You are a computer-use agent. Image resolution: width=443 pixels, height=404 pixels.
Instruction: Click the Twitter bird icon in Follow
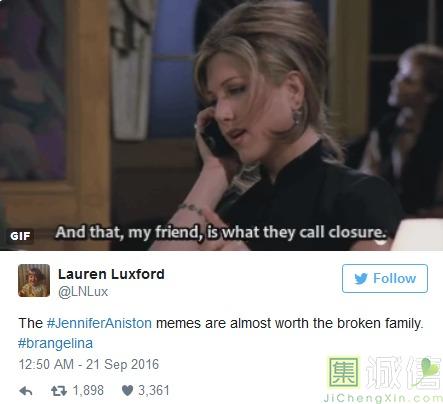coord(361,279)
